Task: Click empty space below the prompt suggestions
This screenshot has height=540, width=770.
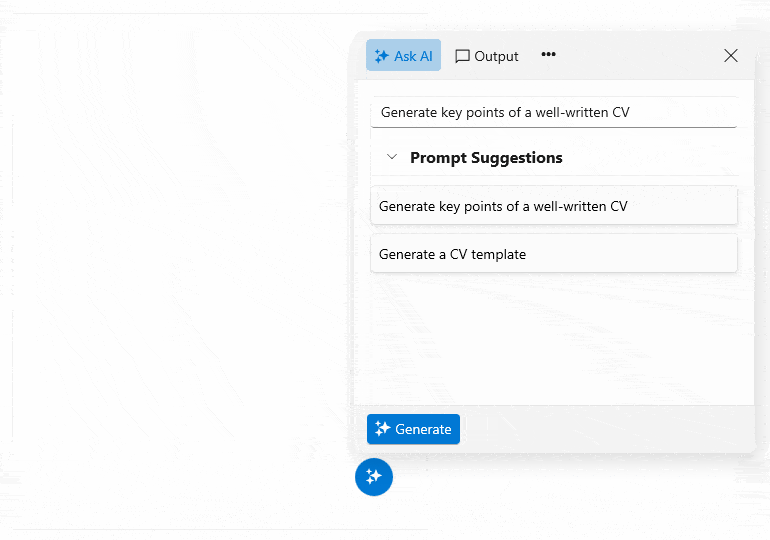Action: (554, 339)
